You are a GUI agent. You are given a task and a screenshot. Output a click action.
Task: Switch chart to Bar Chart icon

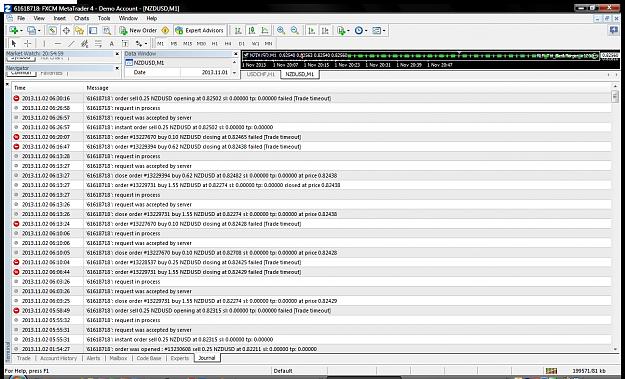(238, 30)
